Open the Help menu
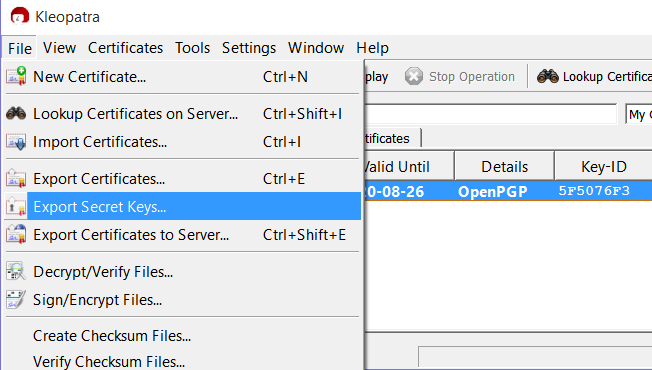This screenshot has width=652, height=370. (372, 48)
